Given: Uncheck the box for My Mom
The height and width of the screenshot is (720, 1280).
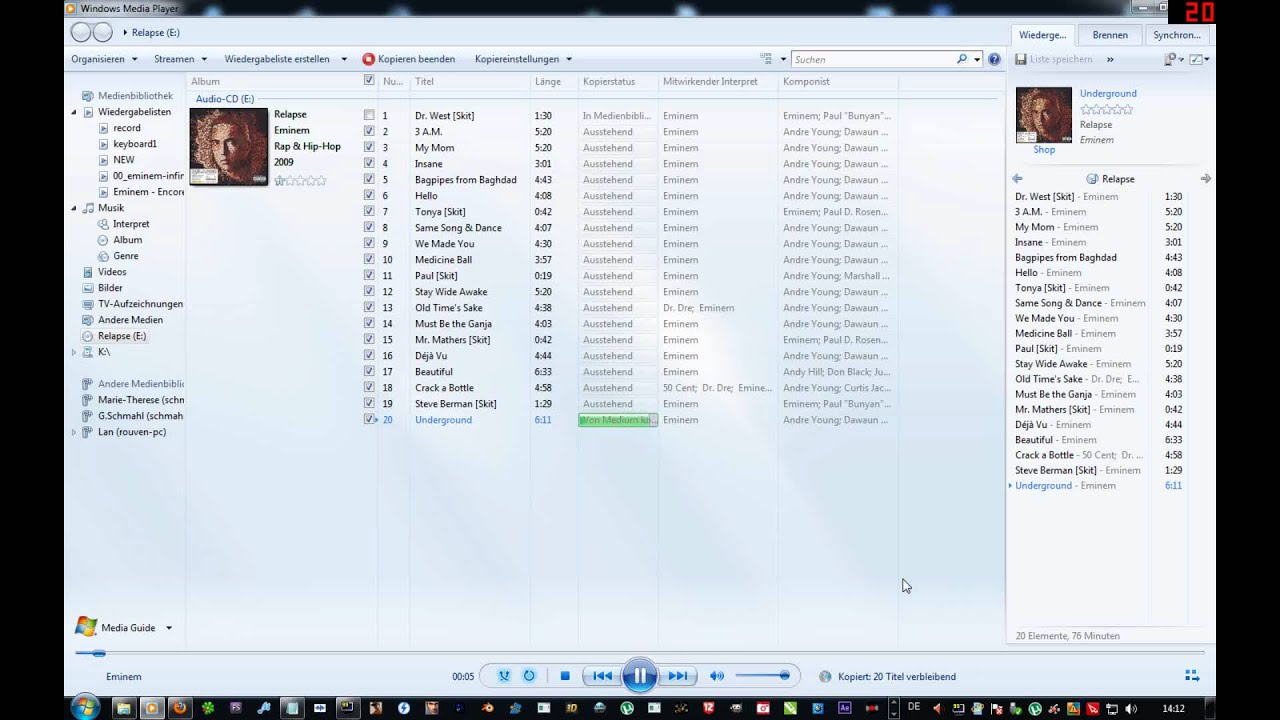Looking at the screenshot, I should (369, 147).
